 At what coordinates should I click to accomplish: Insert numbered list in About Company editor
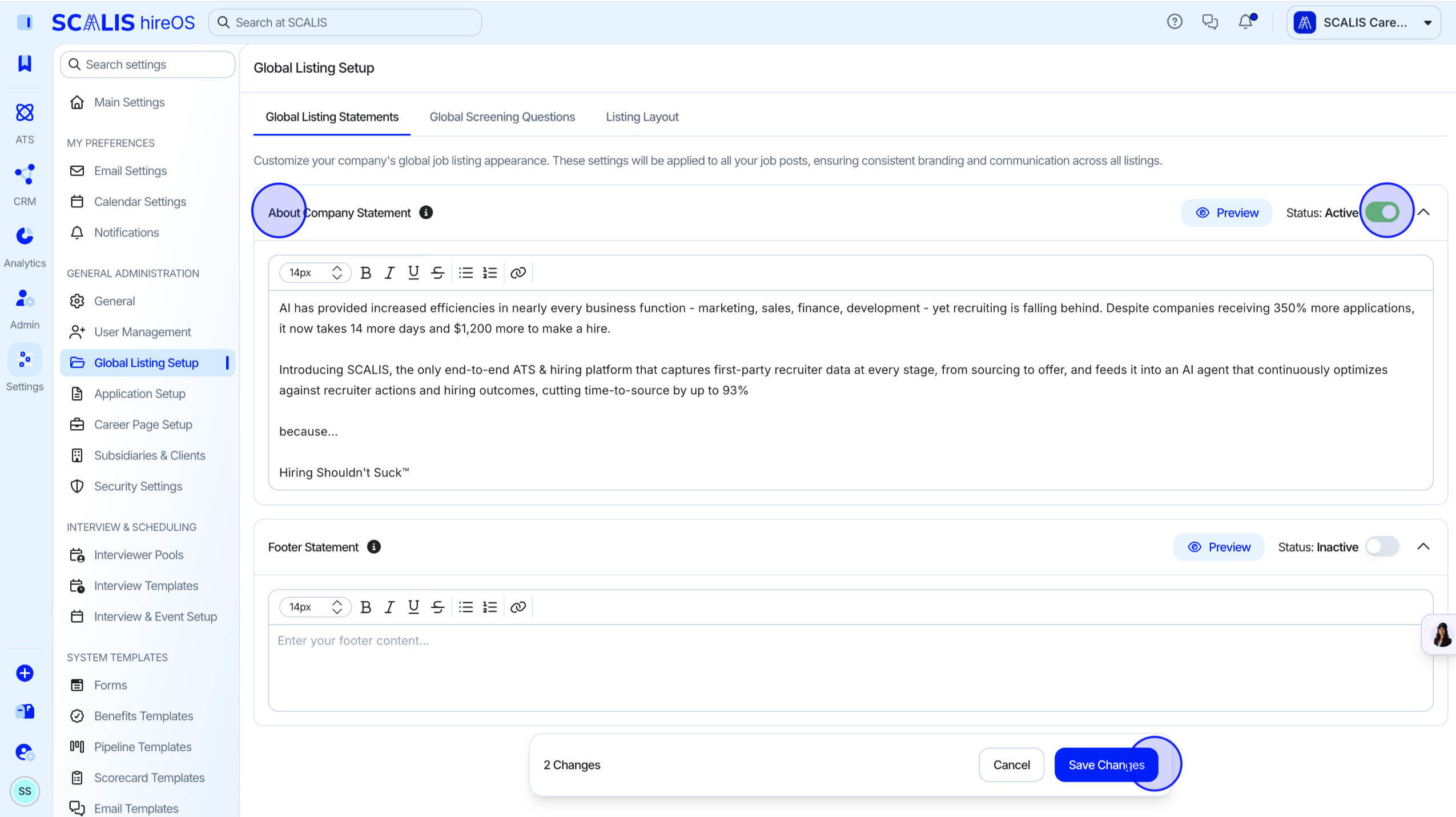click(490, 273)
